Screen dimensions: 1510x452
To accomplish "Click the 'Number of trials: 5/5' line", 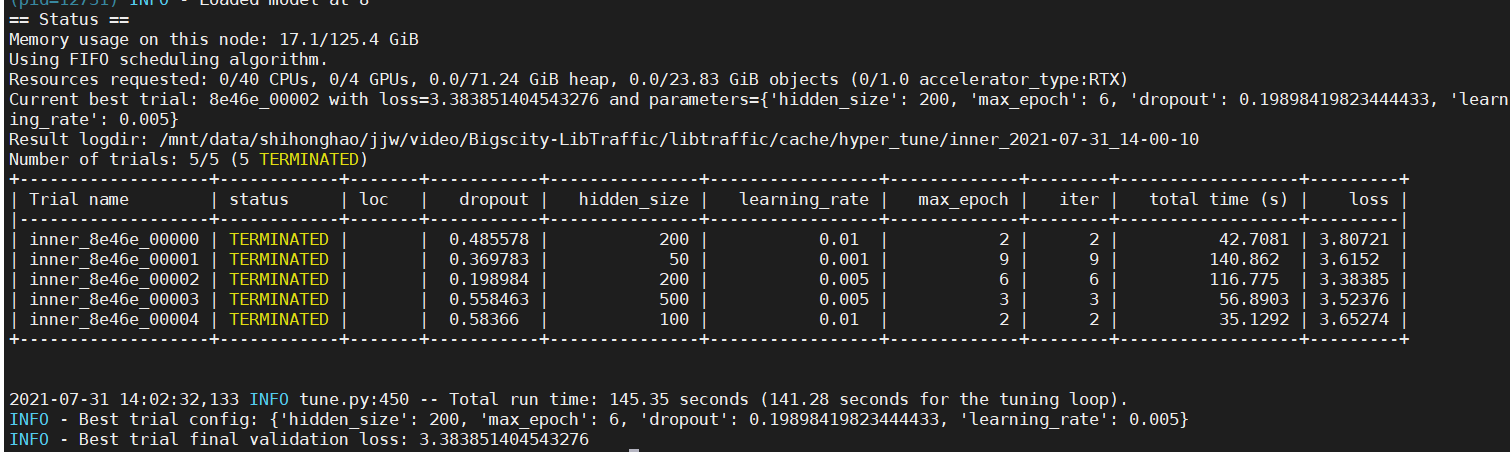I will [189, 160].
